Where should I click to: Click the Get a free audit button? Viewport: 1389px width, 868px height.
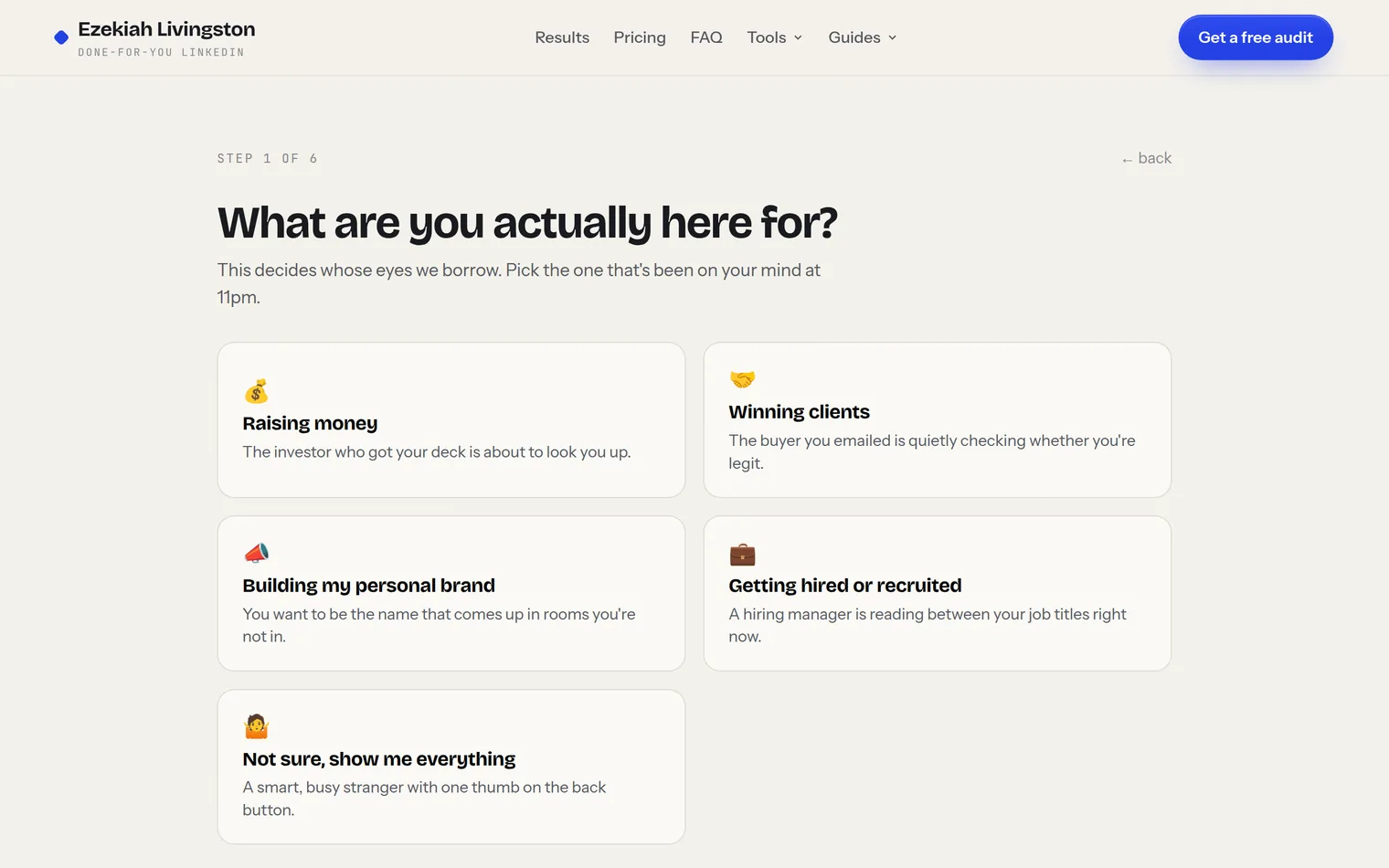1256,37
